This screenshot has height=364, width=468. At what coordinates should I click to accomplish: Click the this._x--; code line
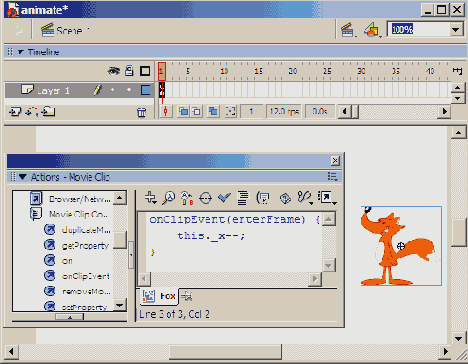211,236
